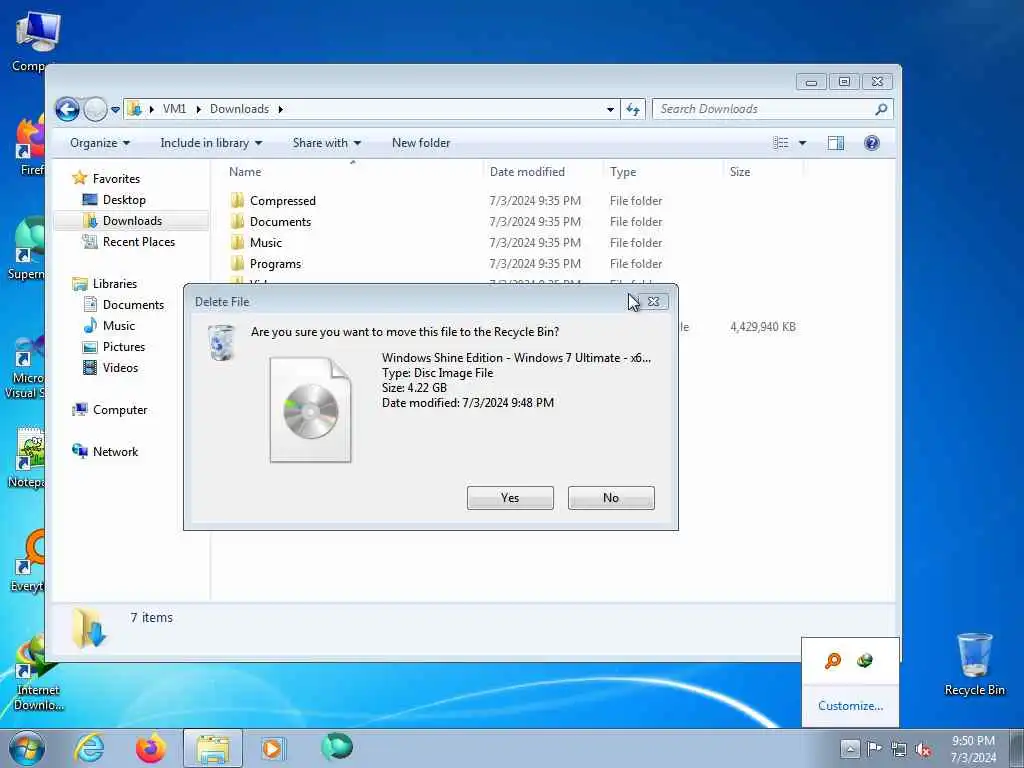Open Videos library
This screenshot has width=1024, height=768.
pyautogui.click(x=120, y=368)
